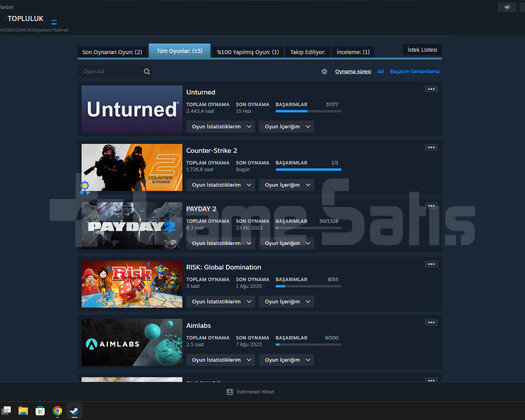Expand PAYDAY 2 Oyun İçeriğim dropdown
Screen dimensions: 525x420
[x=287, y=243]
